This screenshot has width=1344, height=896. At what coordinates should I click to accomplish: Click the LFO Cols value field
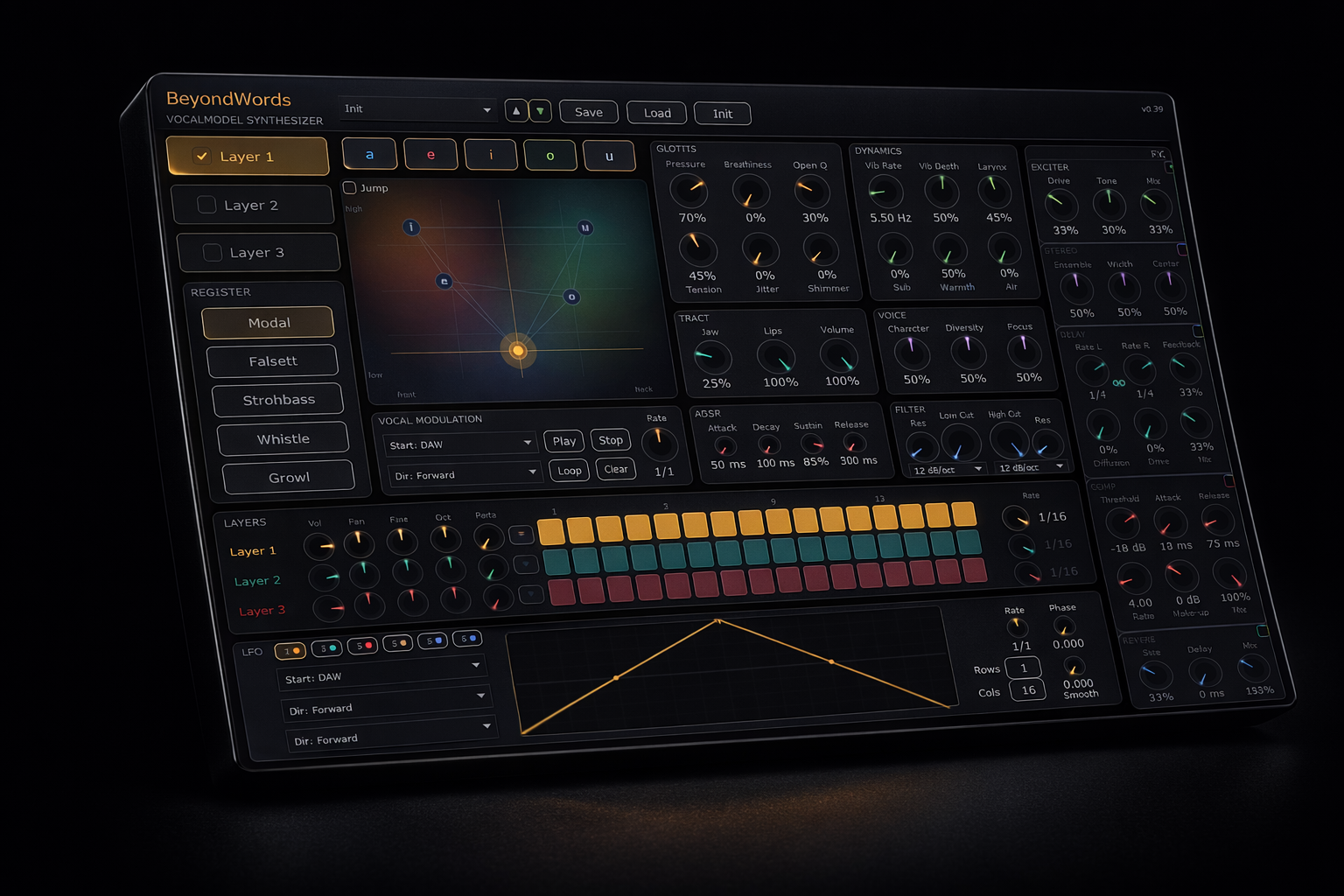coord(1028,690)
